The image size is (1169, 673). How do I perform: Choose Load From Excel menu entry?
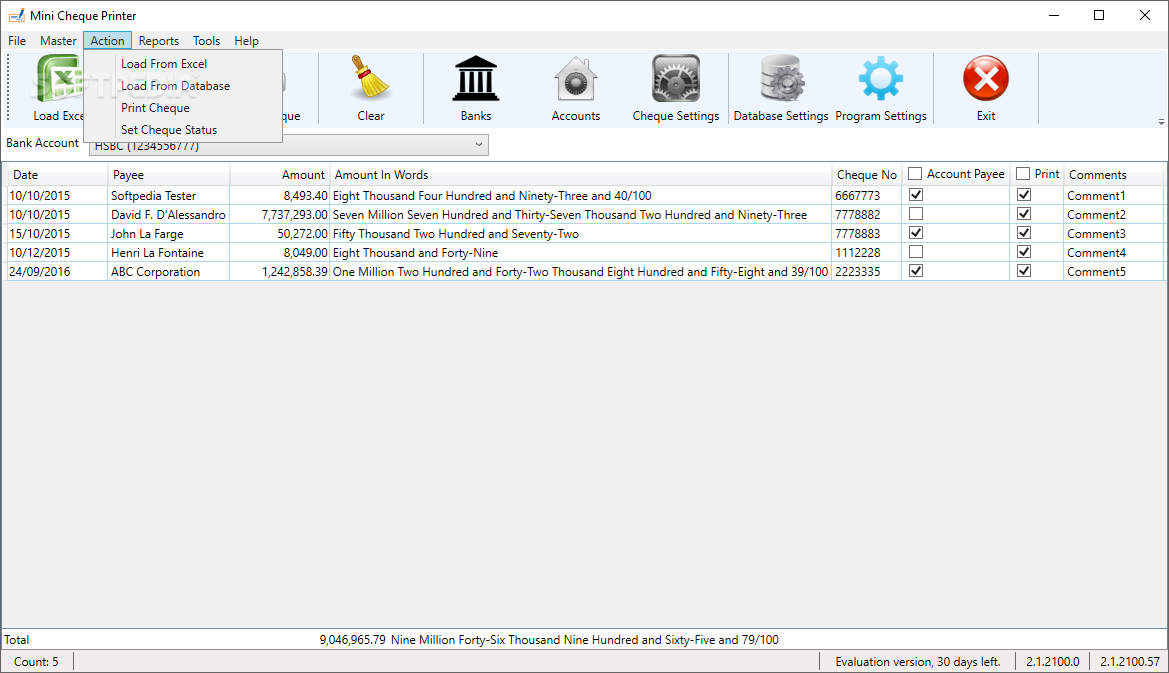pos(183,64)
